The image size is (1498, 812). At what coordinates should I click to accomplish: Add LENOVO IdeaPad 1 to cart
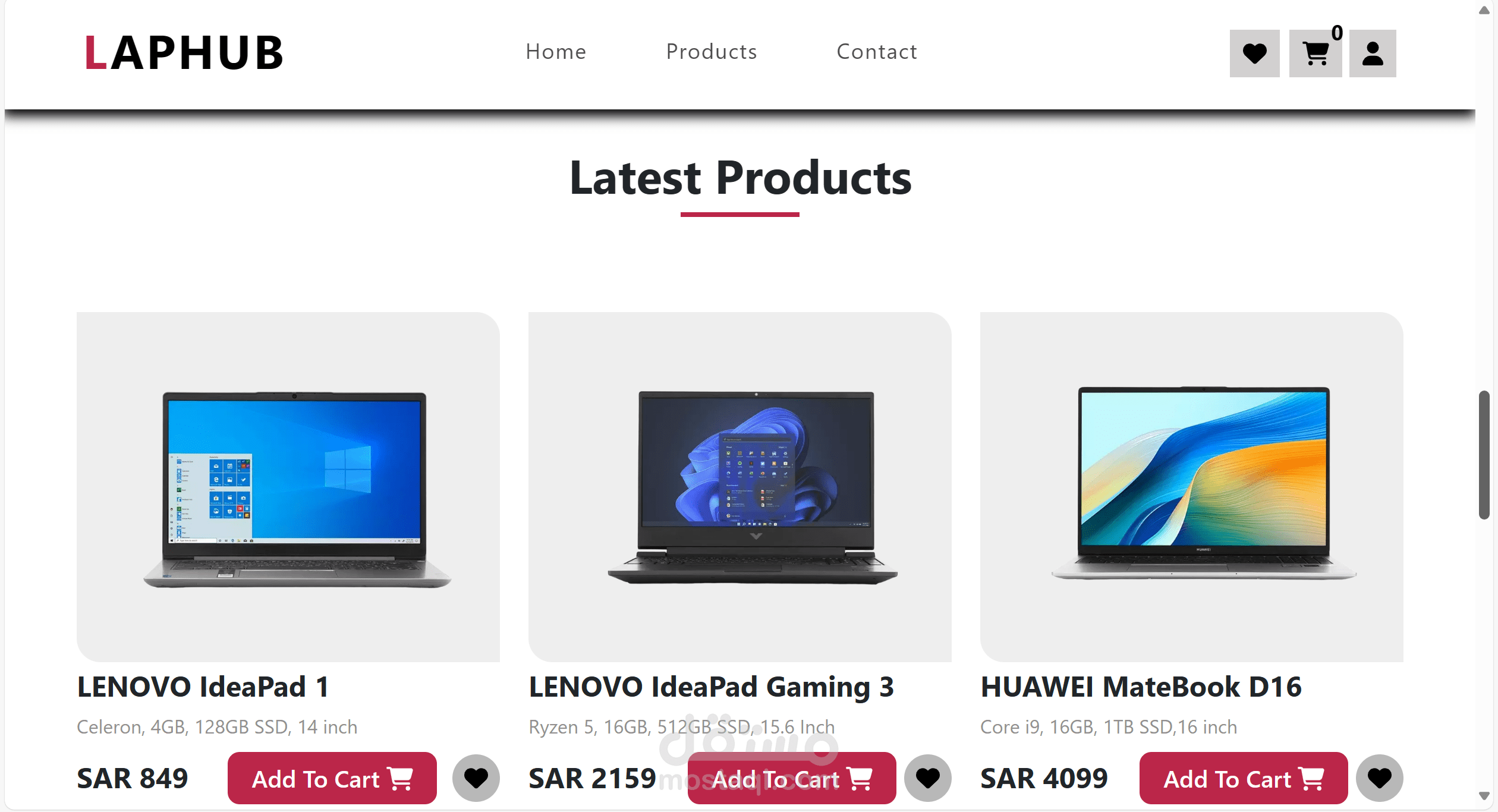click(x=332, y=778)
